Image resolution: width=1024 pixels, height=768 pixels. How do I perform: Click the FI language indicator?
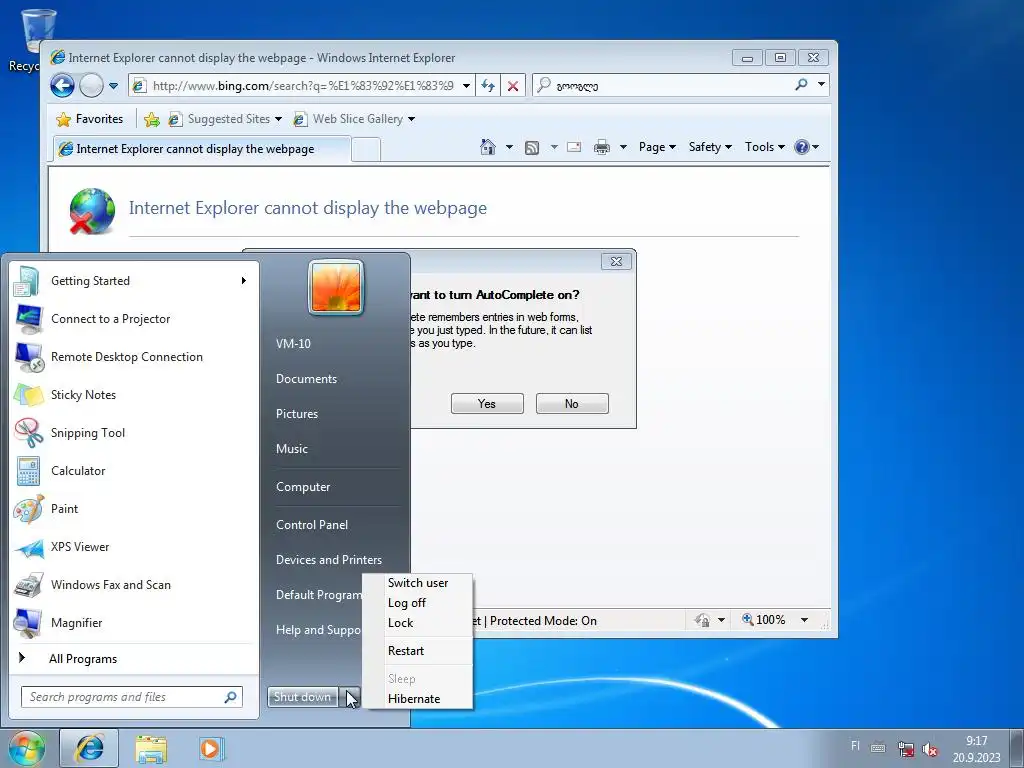[x=855, y=746]
